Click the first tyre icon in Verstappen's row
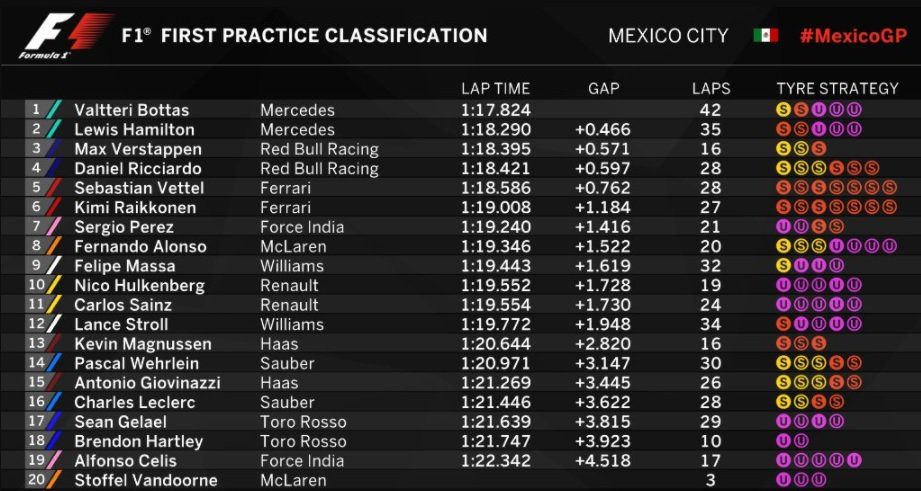 click(x=784, y=149)
